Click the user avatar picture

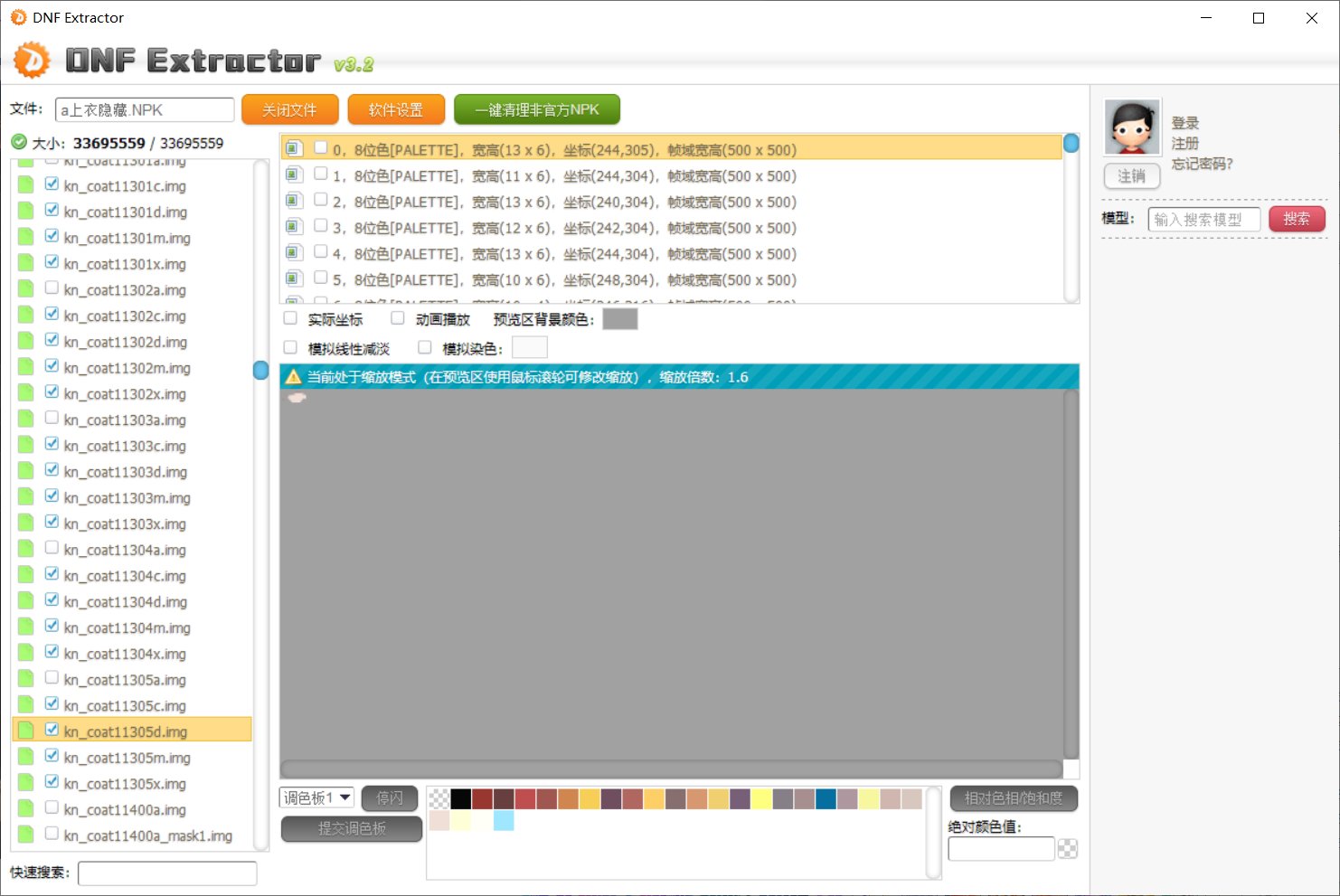pyautogui.click(x=1132, y=127)
